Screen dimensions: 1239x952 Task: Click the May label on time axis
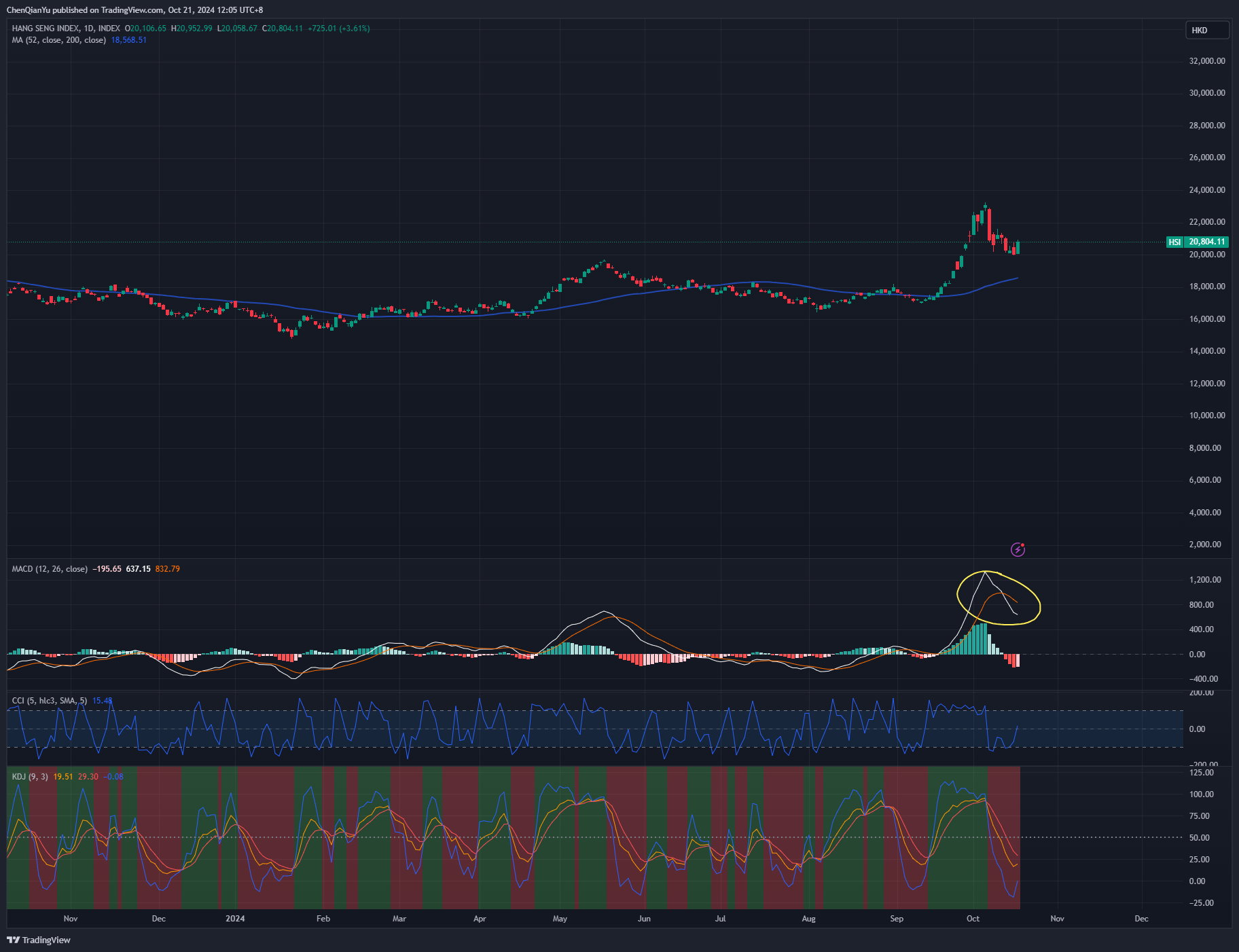pos(560,919)
